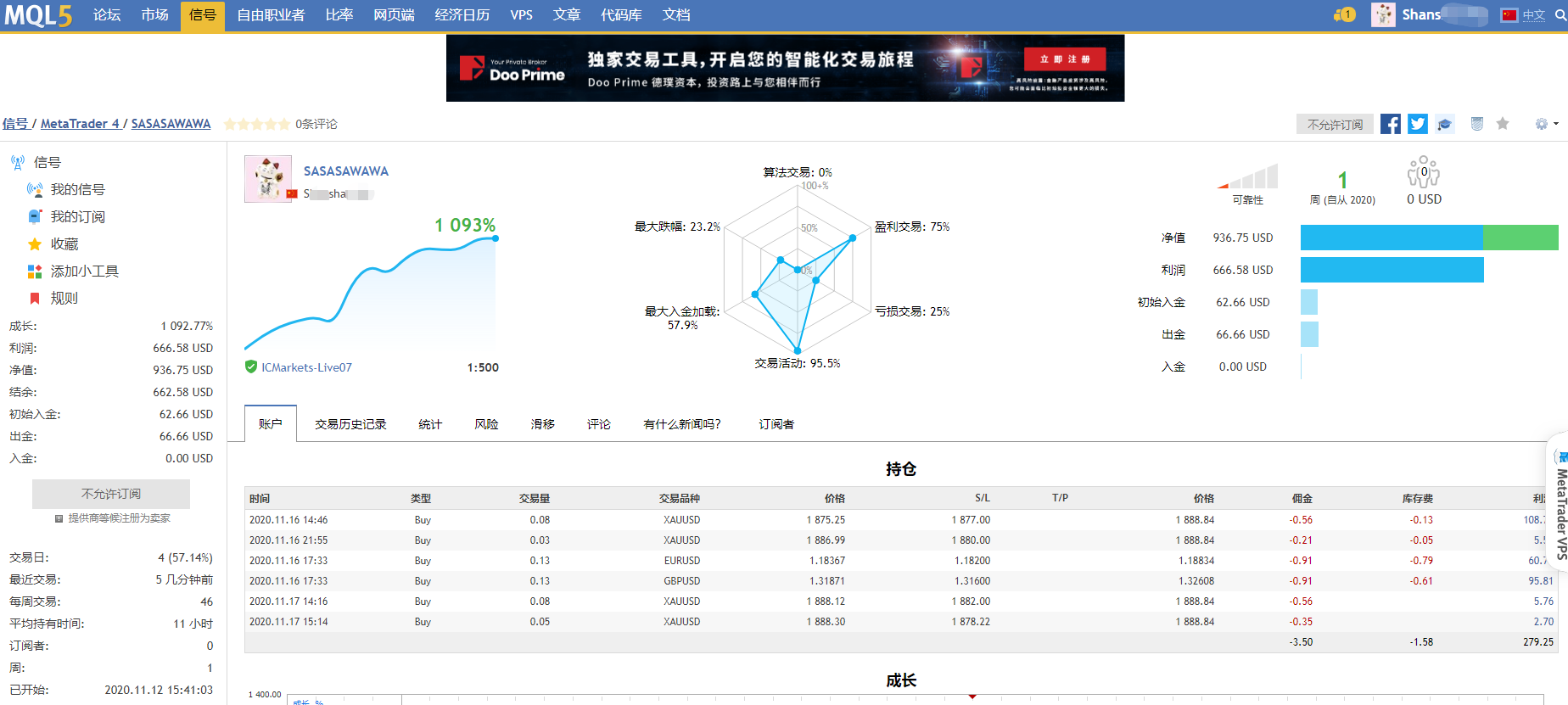Click the blue 利润 bar
1568x705 pixels.
coord(1392,270)
